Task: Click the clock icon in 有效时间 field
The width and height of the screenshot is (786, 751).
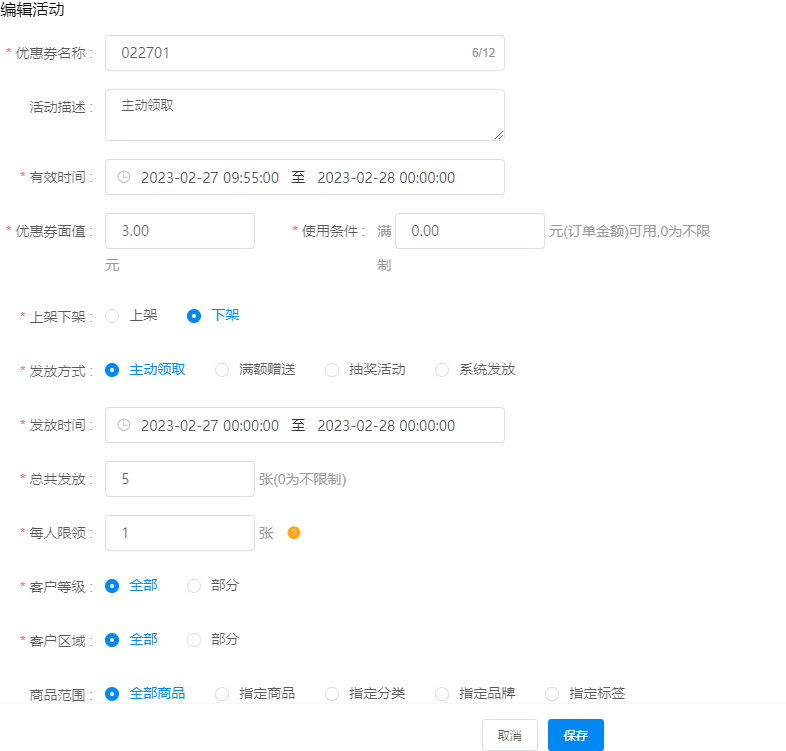Action: pyautogui.click(x=124, y=177)
